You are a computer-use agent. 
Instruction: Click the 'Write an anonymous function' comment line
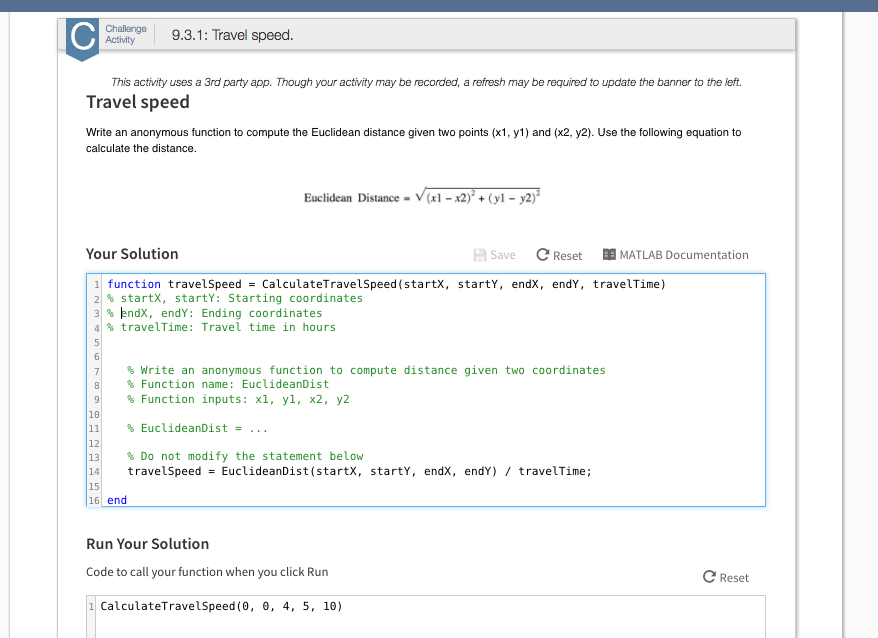[366, 370]
